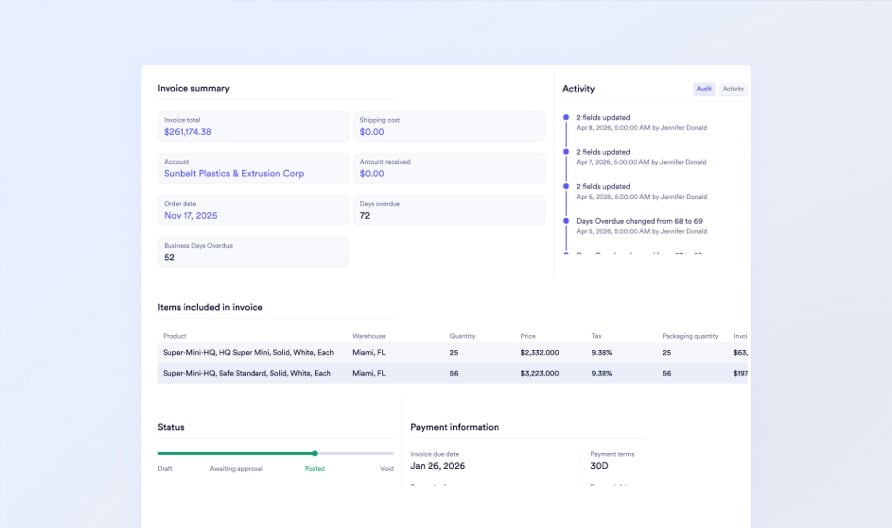Select the Awaiting approval status step

pyautogui.click(x=236, y=469)
